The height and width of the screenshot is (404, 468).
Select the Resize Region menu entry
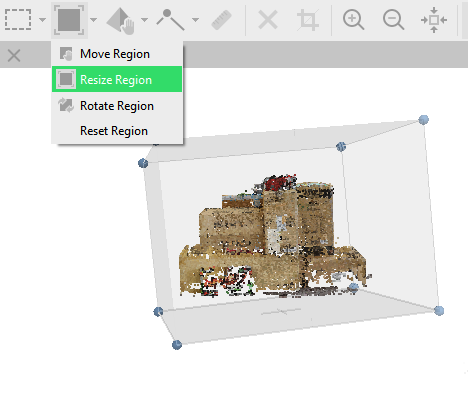tap(117, 79)
